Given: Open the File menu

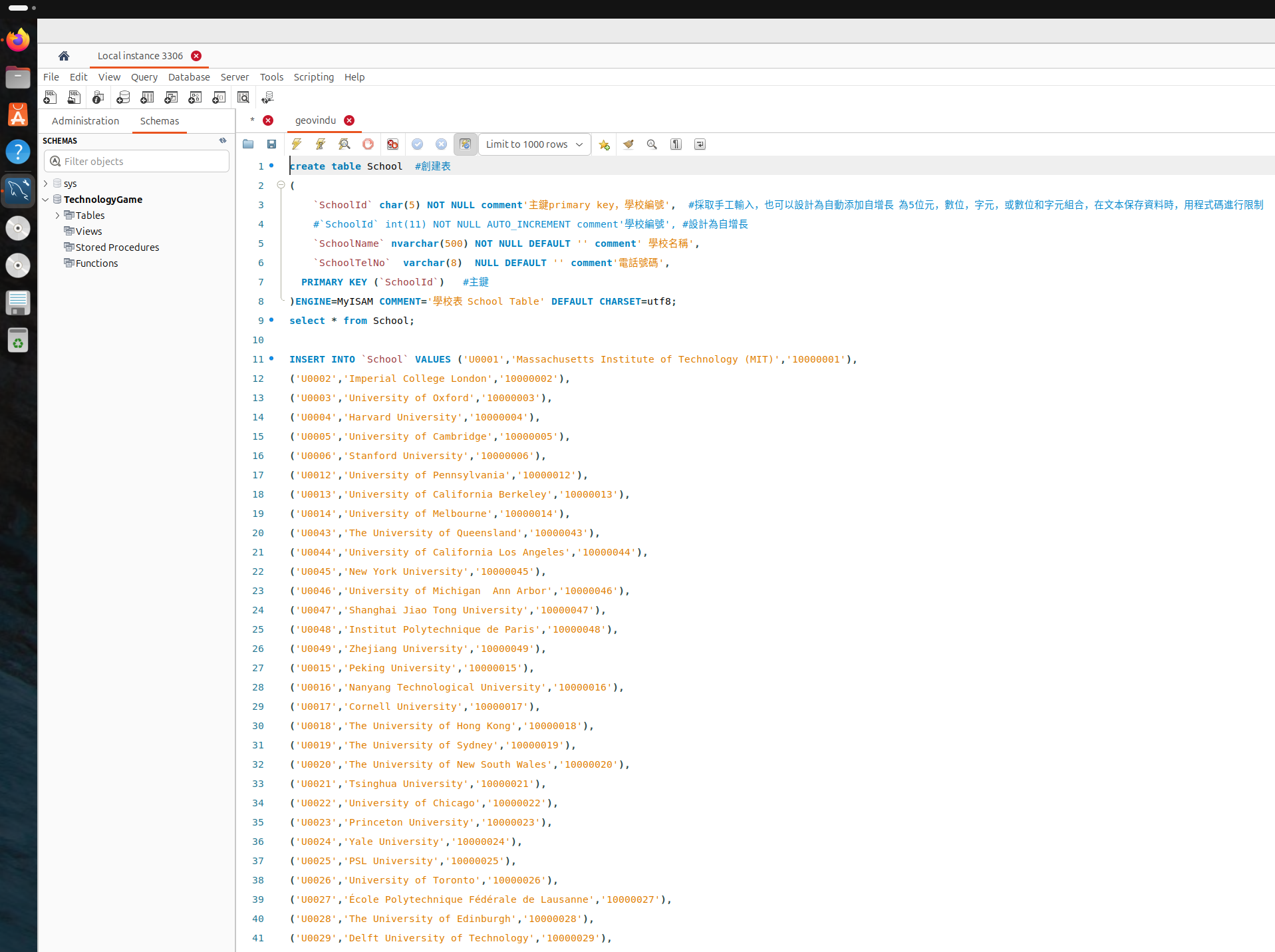Looking at the screenshot, I should click(x=51, y=77).
